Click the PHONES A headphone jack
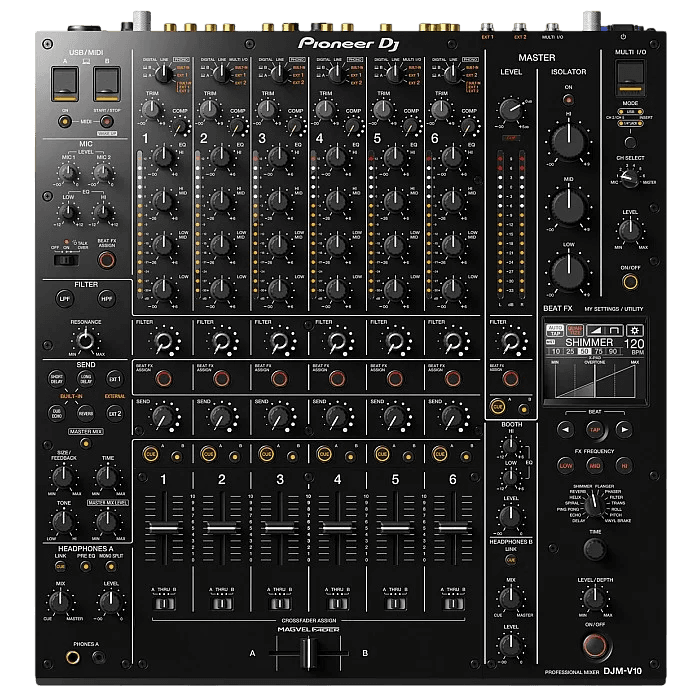Screen dimensions: 700x700 tap(72, 657)
